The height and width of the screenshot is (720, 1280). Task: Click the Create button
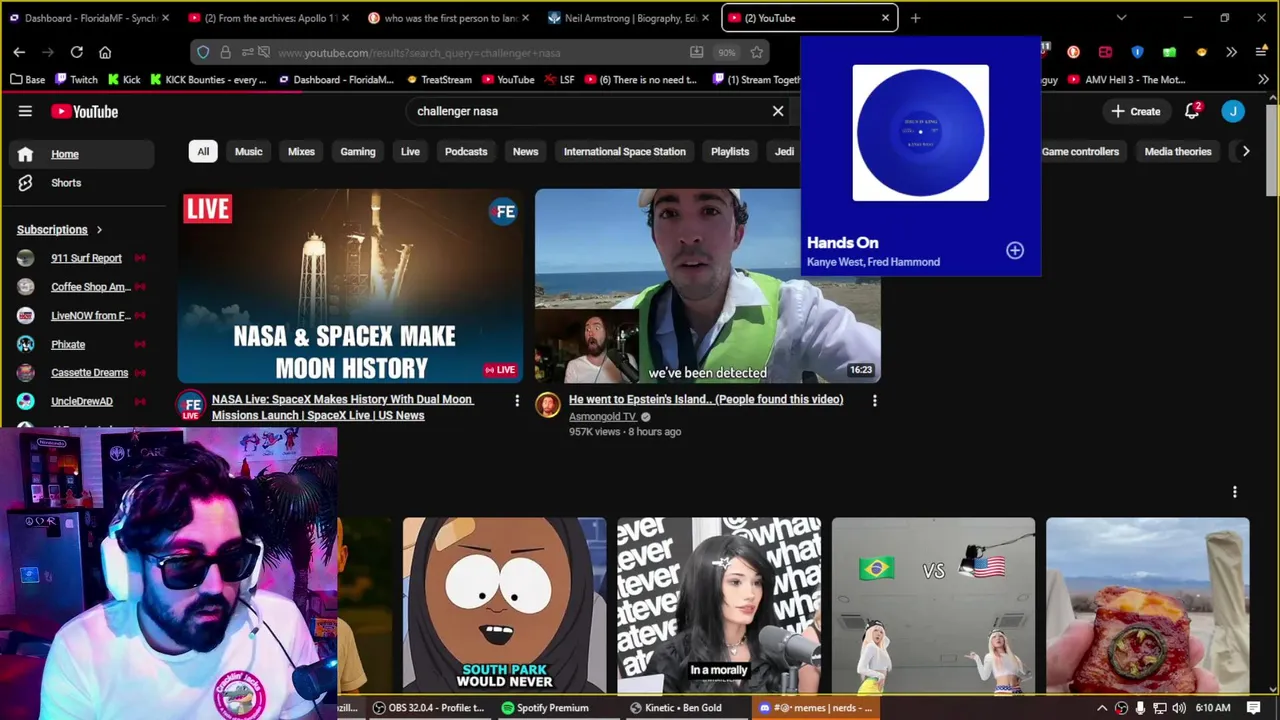(x=1135, y=111)
